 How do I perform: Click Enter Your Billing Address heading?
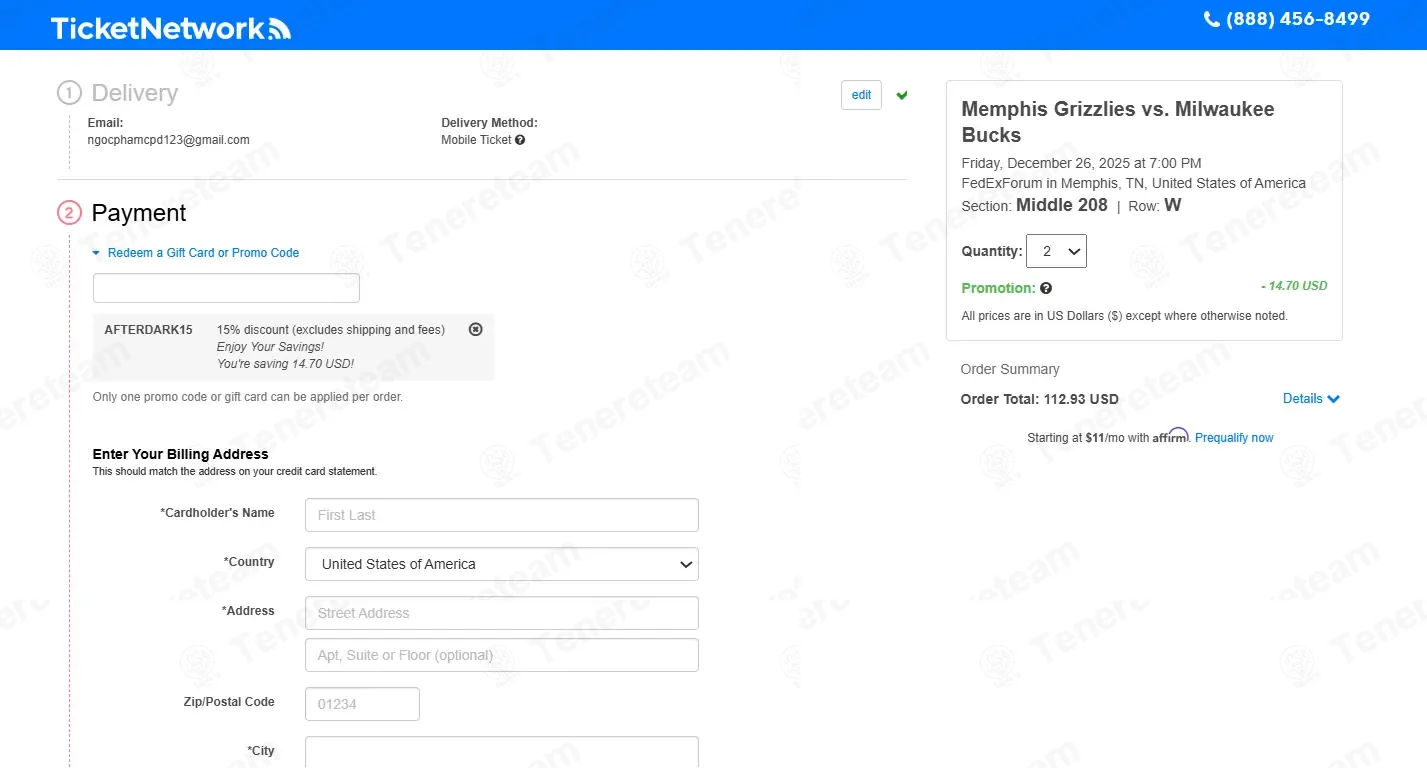point(181,454)
